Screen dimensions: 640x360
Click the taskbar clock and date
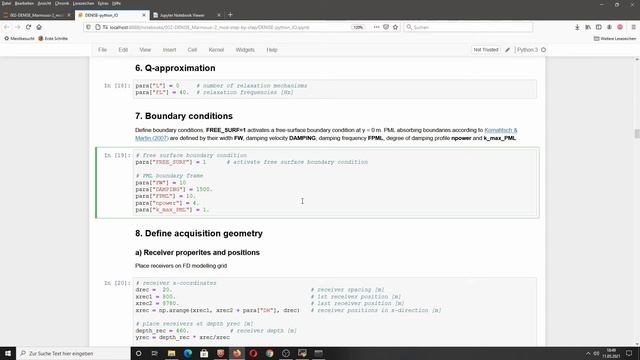coord(611,353)
